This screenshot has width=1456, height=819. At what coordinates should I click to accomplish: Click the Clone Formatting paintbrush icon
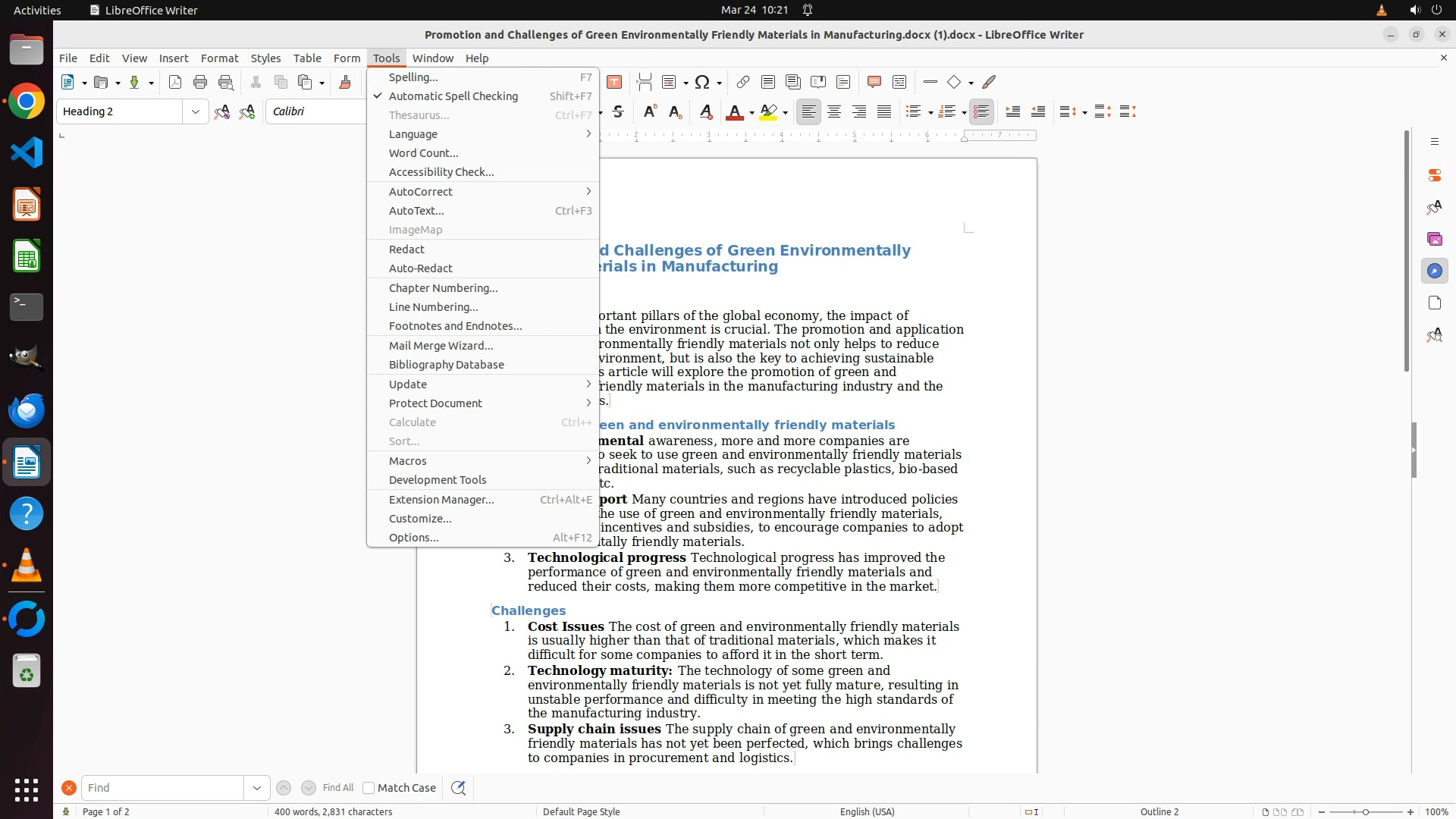pyautogui.click(x=345, y=82)
